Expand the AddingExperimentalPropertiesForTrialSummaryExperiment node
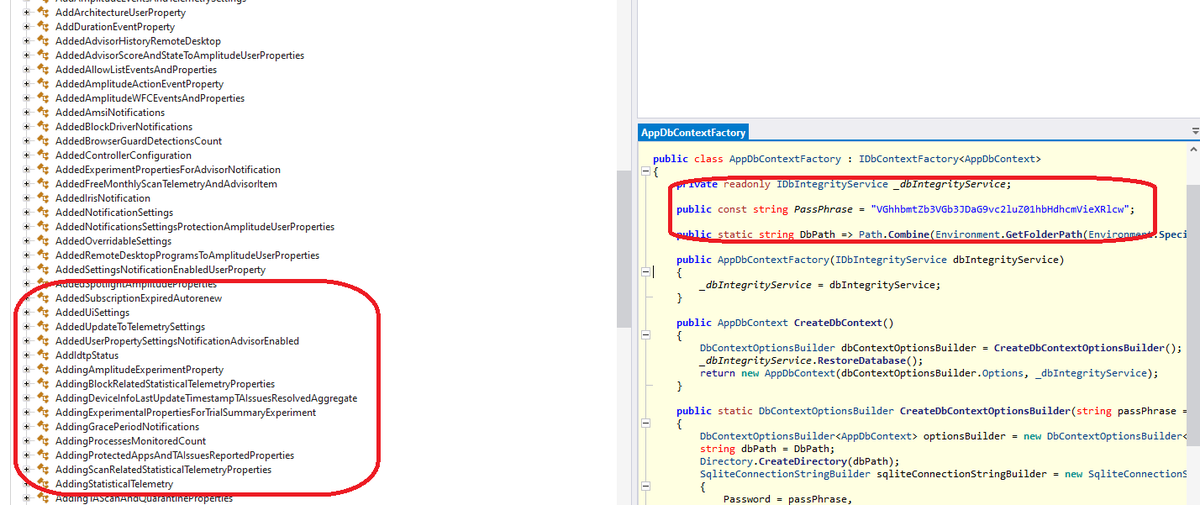 pyautogui.click(x=27, y=412)
